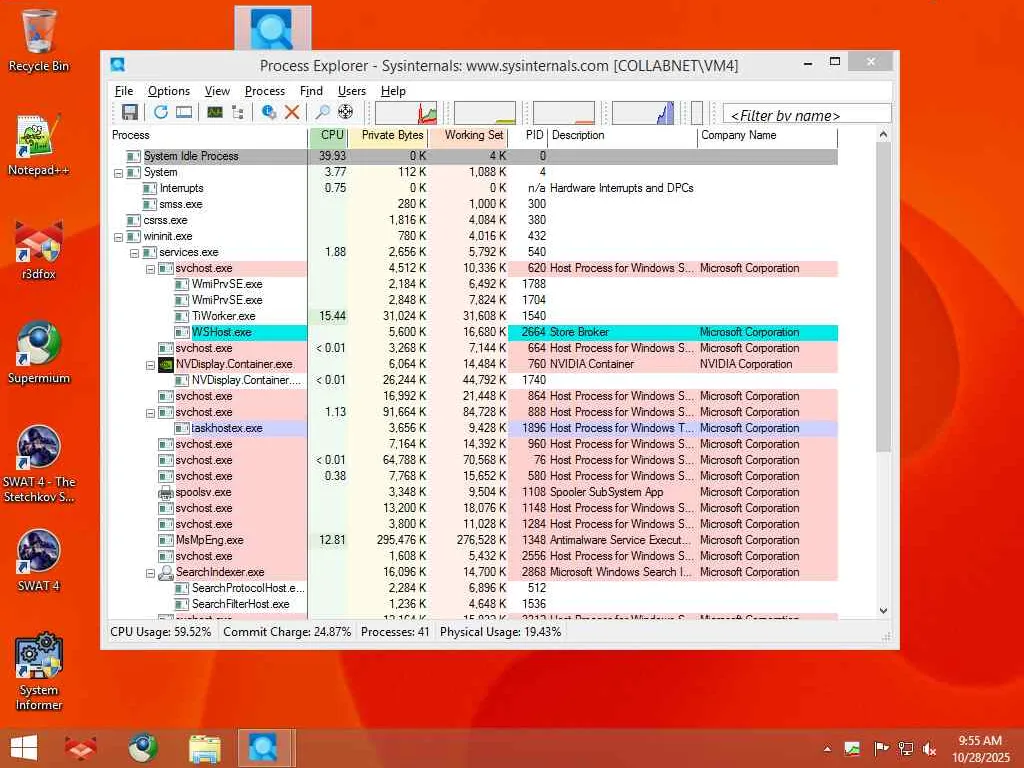Click the process list scroll-down arrow
This screenshot has height=768, width=1024.
tap(883, 611)
